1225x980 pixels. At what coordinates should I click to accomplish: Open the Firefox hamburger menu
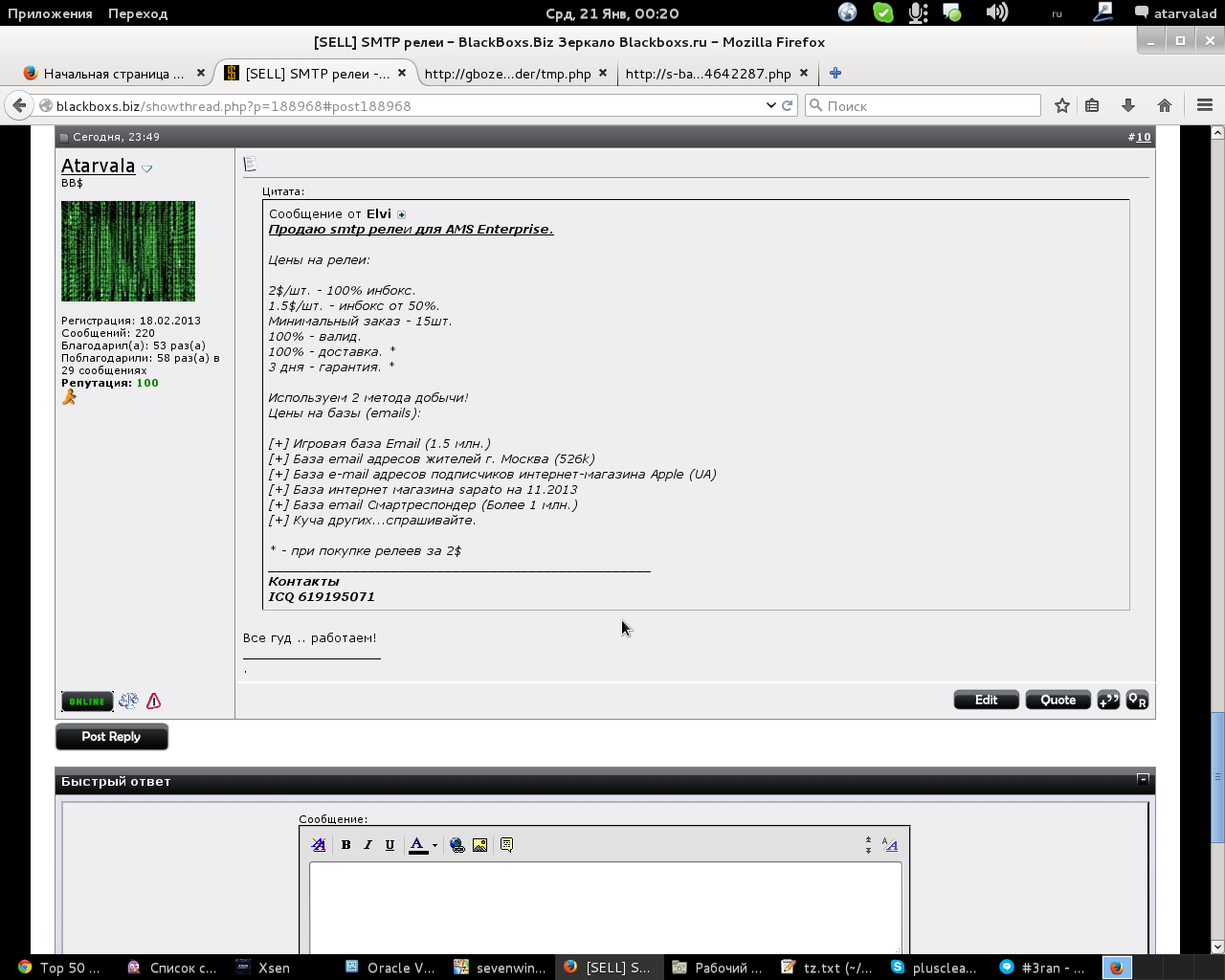point(1205,105)
